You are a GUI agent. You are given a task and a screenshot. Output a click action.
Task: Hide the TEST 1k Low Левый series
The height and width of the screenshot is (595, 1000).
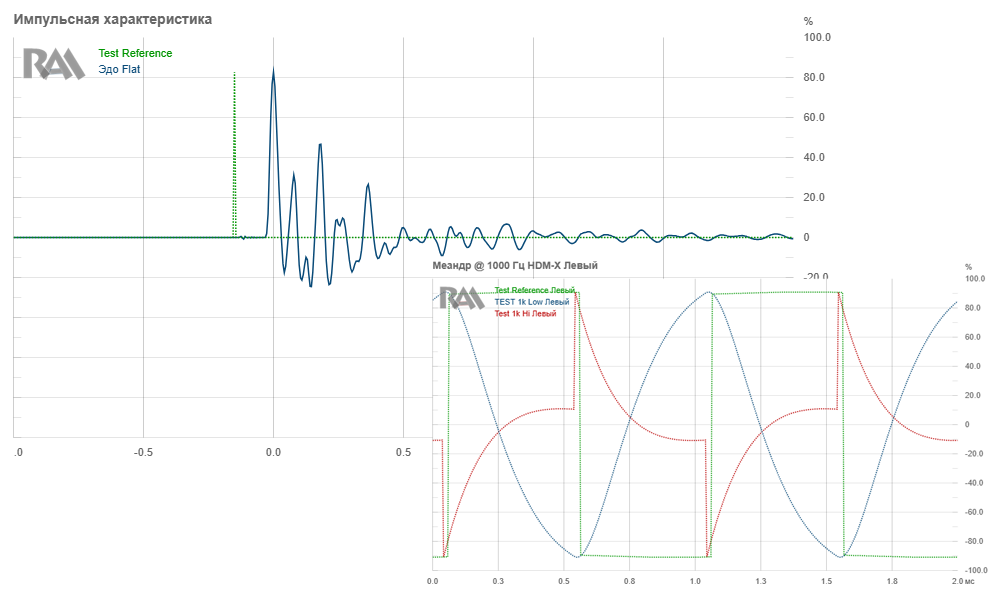click(532, 302)
